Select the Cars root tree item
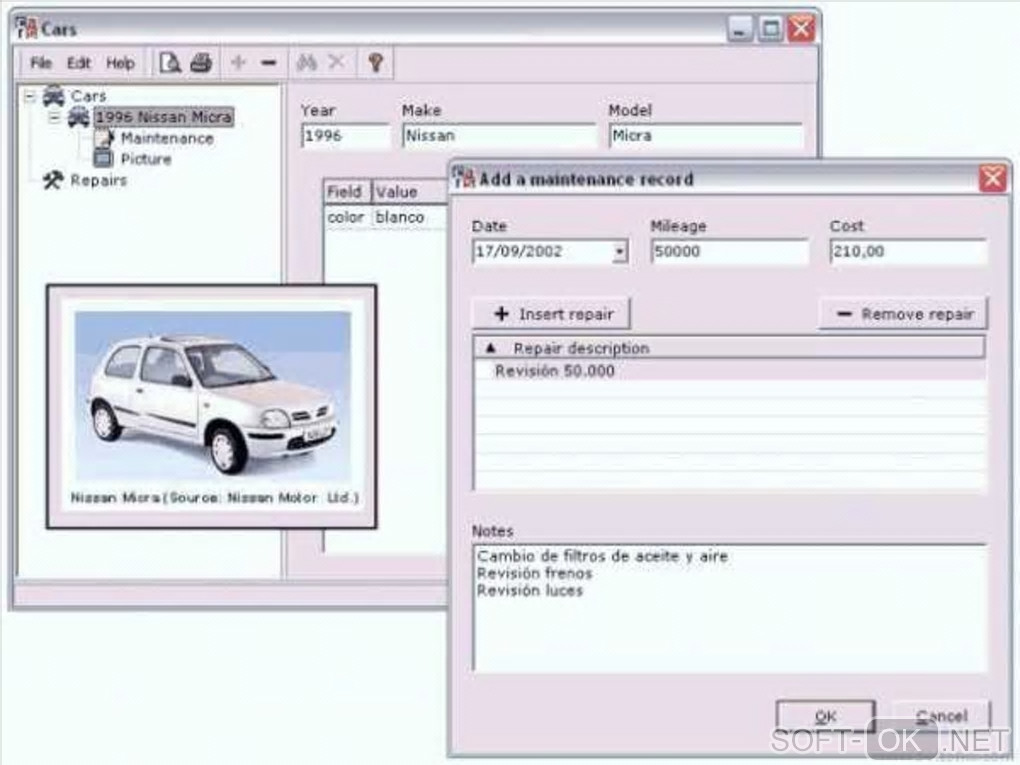The image size is (1020, 765). point(88,96)
